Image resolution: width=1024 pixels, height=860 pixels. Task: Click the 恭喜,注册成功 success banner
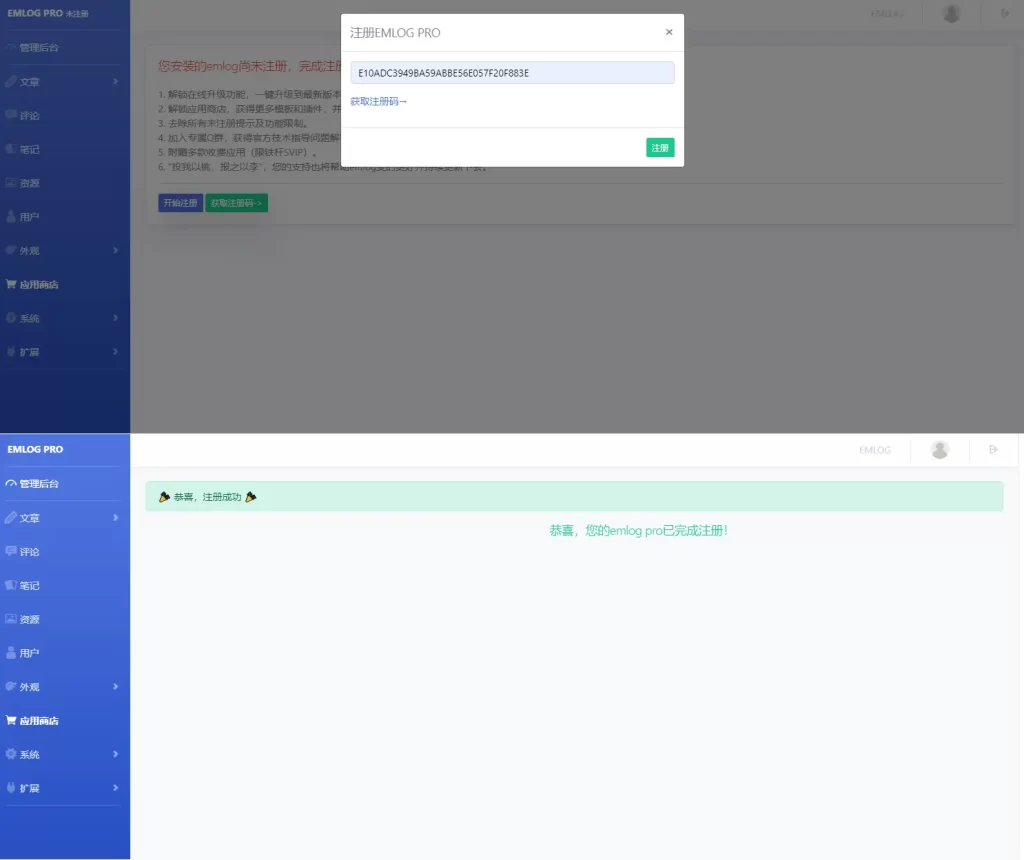click(573, 496)
